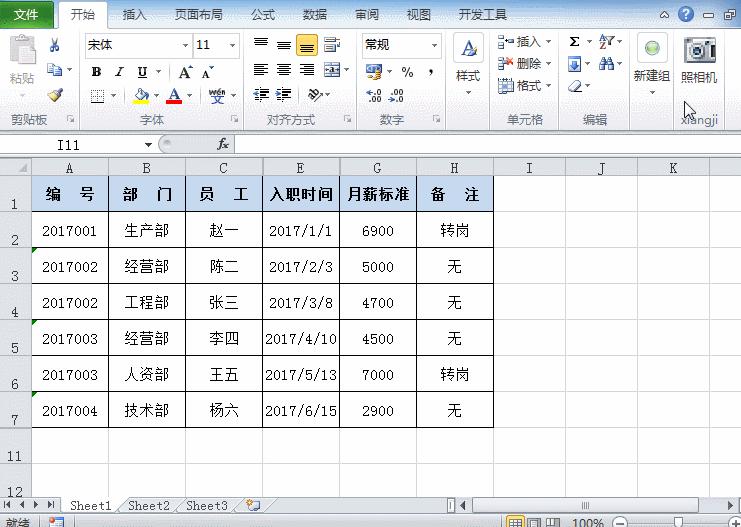
Task: Center text horizontally
Action: (x=284, y=70)
